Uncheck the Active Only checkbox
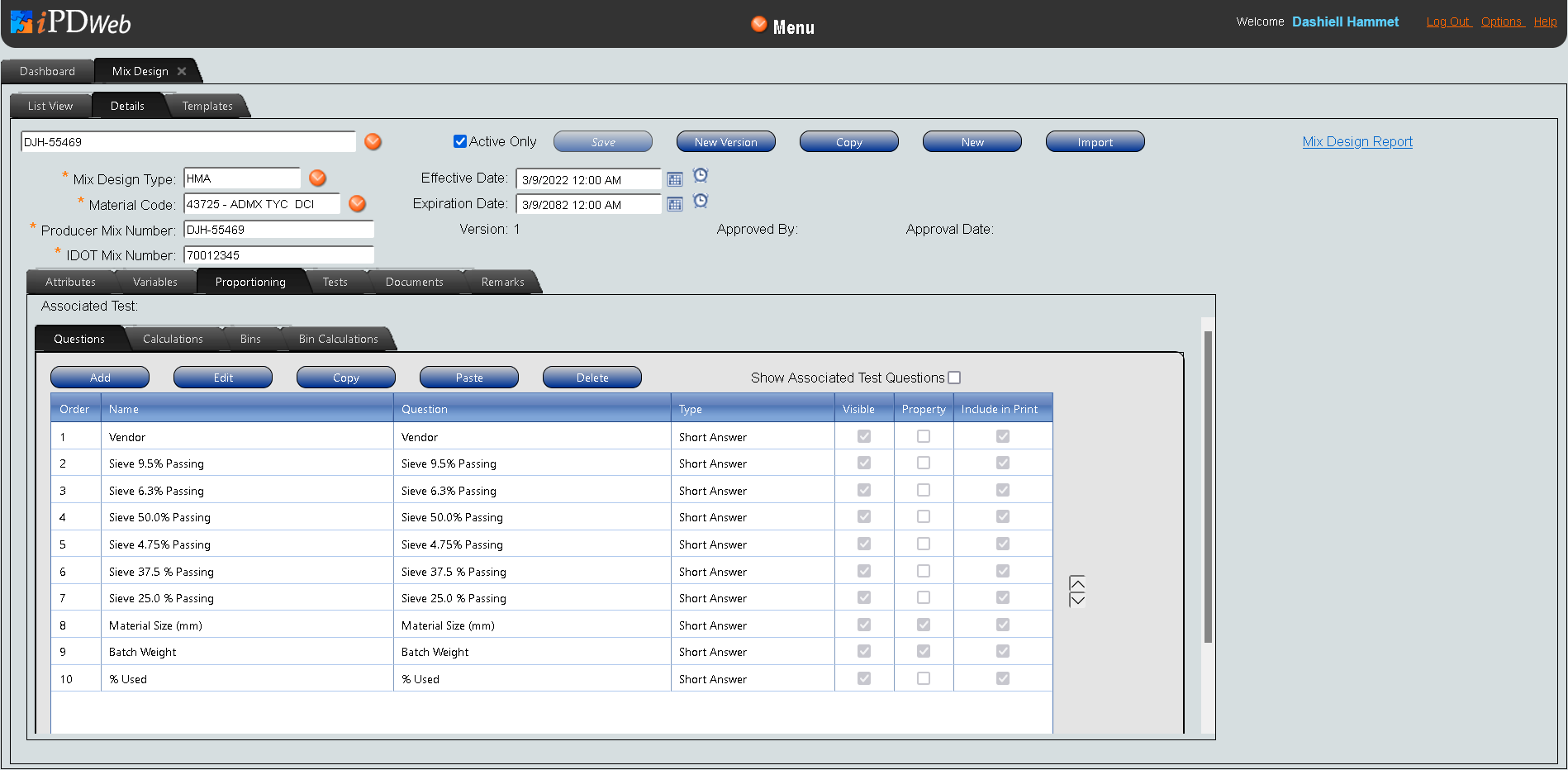This screenshot has height=770, width=1568. (x=460, y=141)
